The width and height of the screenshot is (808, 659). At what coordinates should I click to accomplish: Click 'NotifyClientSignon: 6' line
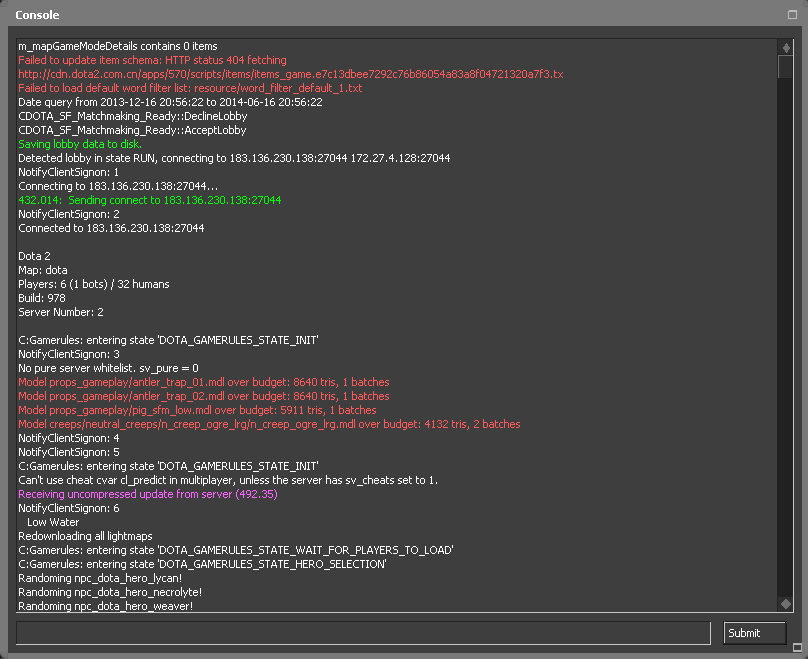click(69, 508)
